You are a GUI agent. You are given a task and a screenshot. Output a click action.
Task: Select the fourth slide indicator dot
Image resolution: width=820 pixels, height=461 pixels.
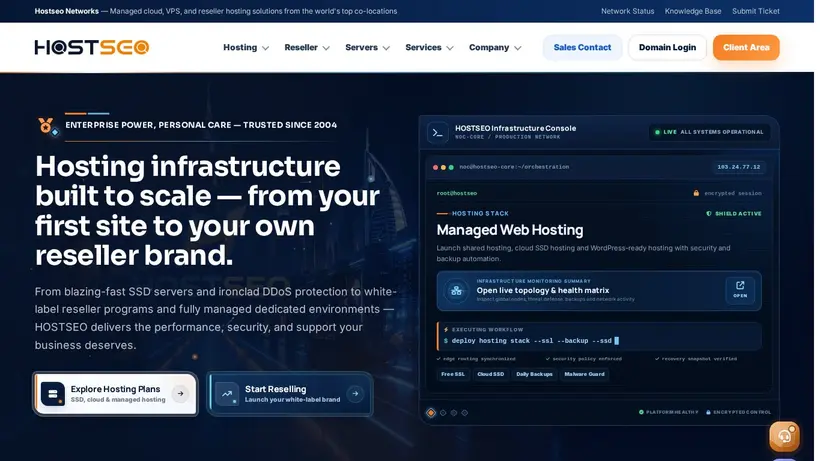(464, 413)
